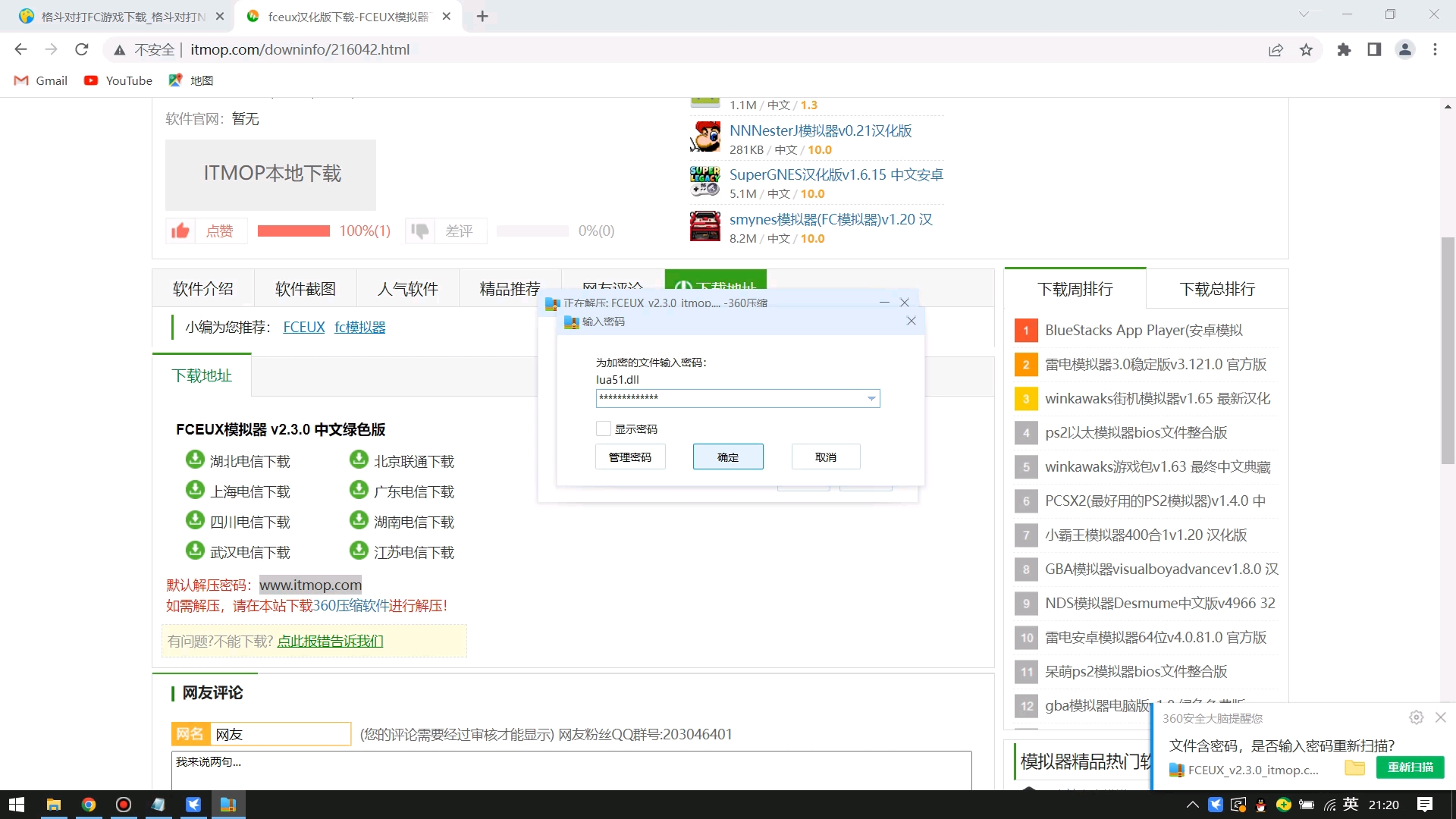Close the 360安全大脑 popup
The image size is (1456, 819).
[1441, 717]
